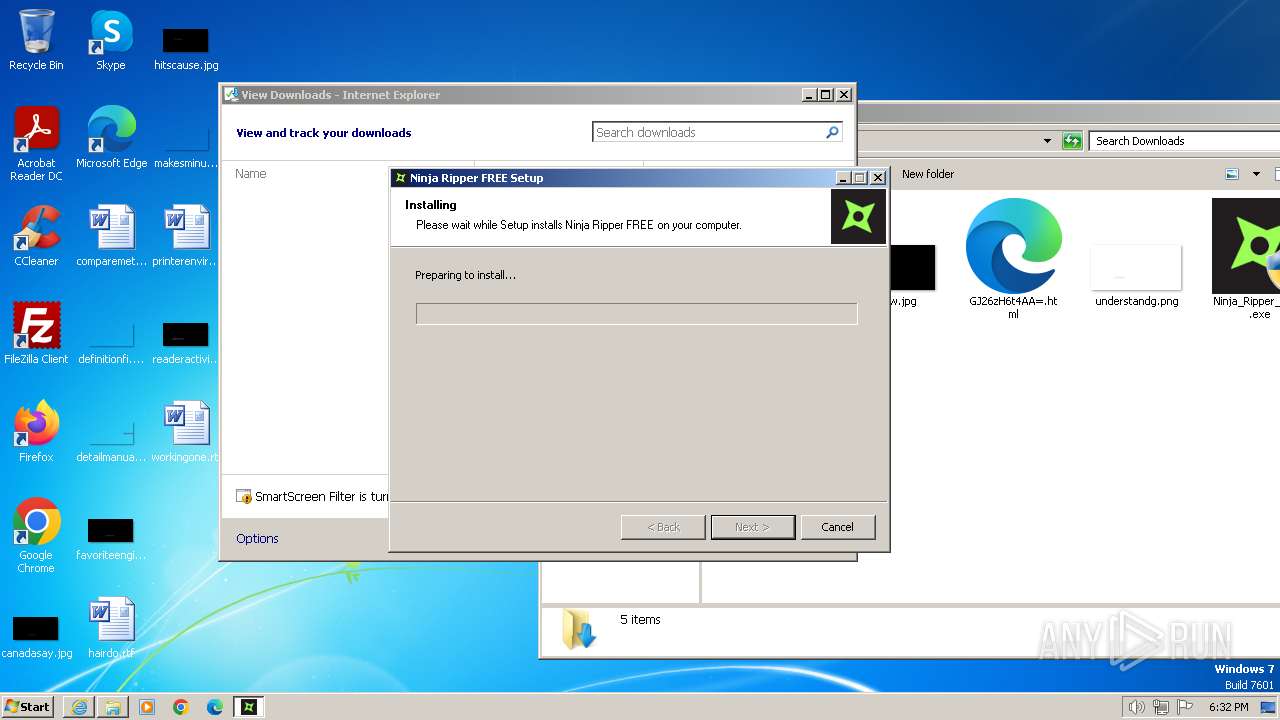Open the Recycle Bin desktop icon
1280x720 pixels.
(x=36, y=40)
